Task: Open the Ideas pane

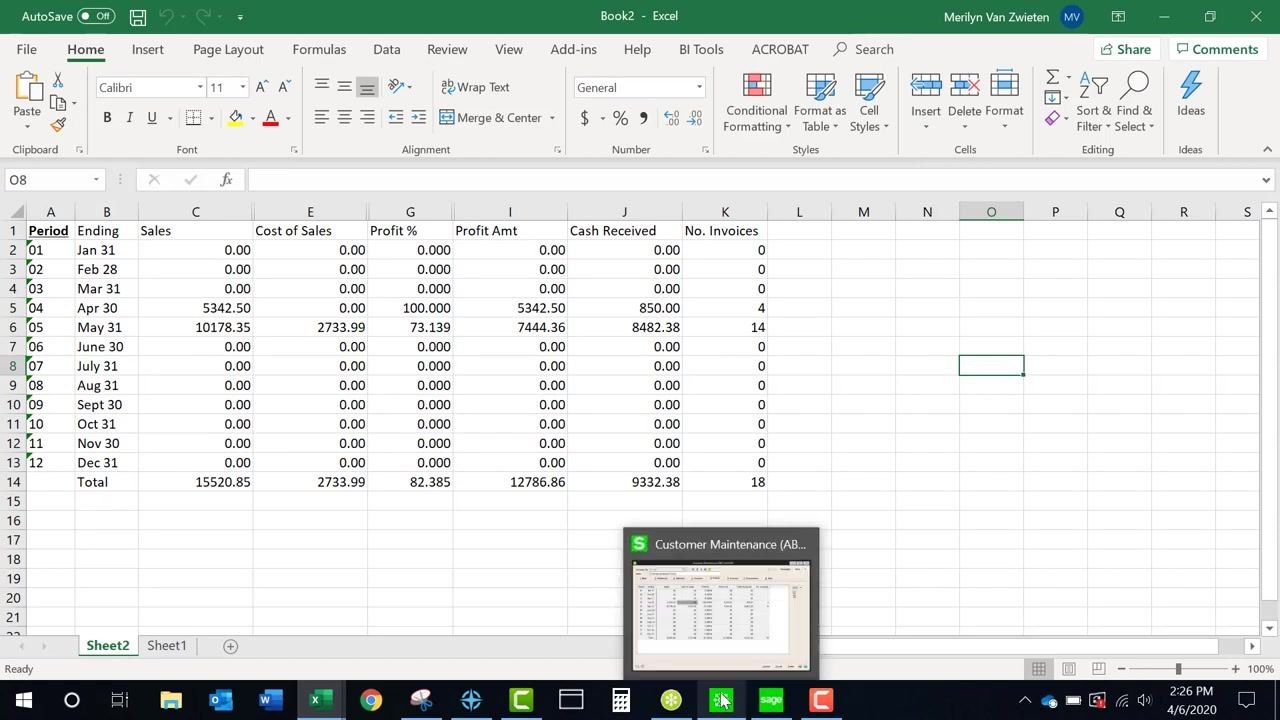Action: [1191, 95]
